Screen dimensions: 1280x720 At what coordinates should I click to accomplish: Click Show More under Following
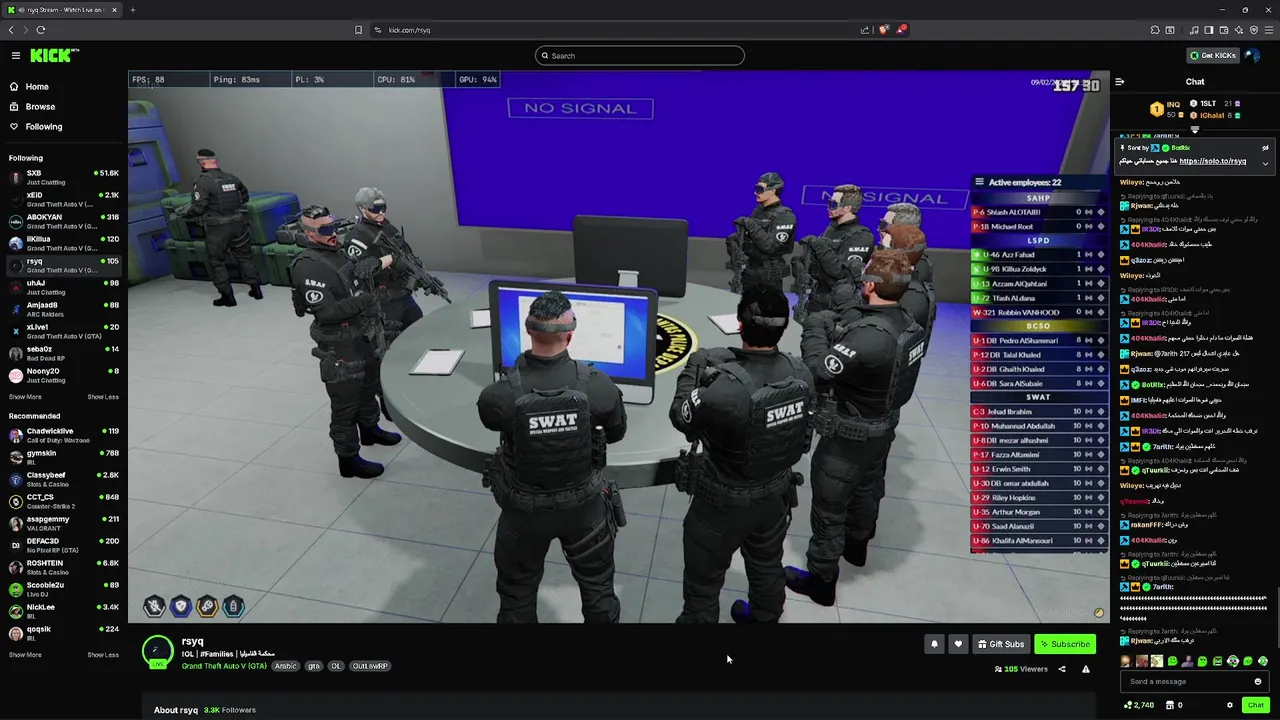click(25, 397)
